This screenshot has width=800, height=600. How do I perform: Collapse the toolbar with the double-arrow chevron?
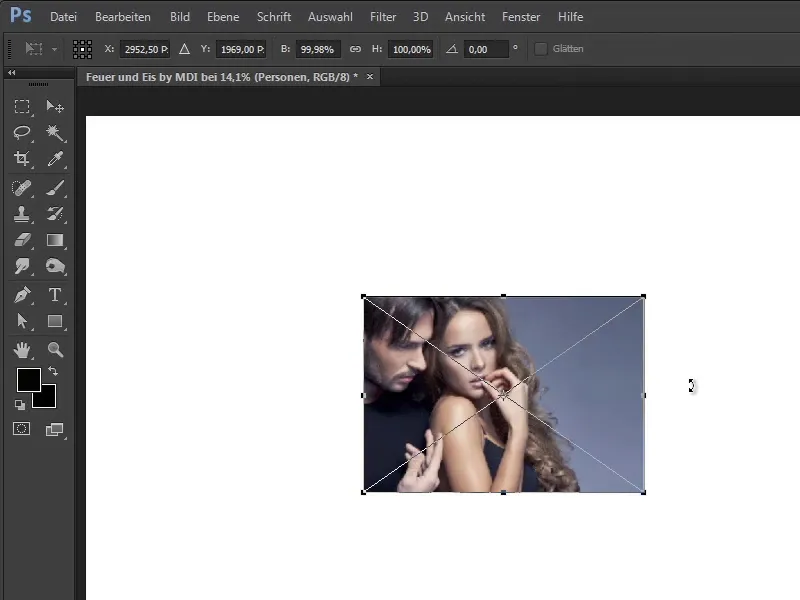coord(12,72)
